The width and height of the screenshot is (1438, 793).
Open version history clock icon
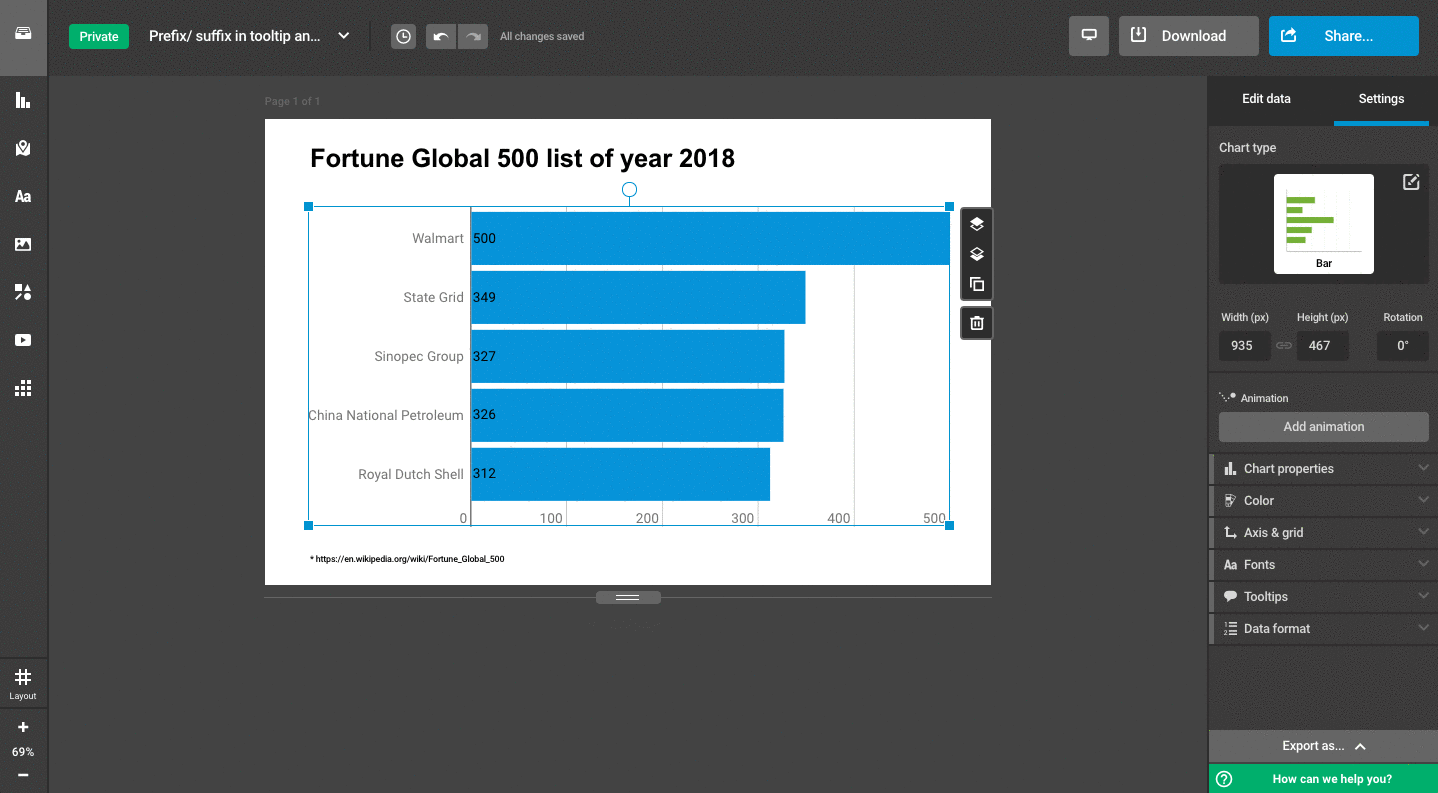pyautogui.click(x=403, y=36)
